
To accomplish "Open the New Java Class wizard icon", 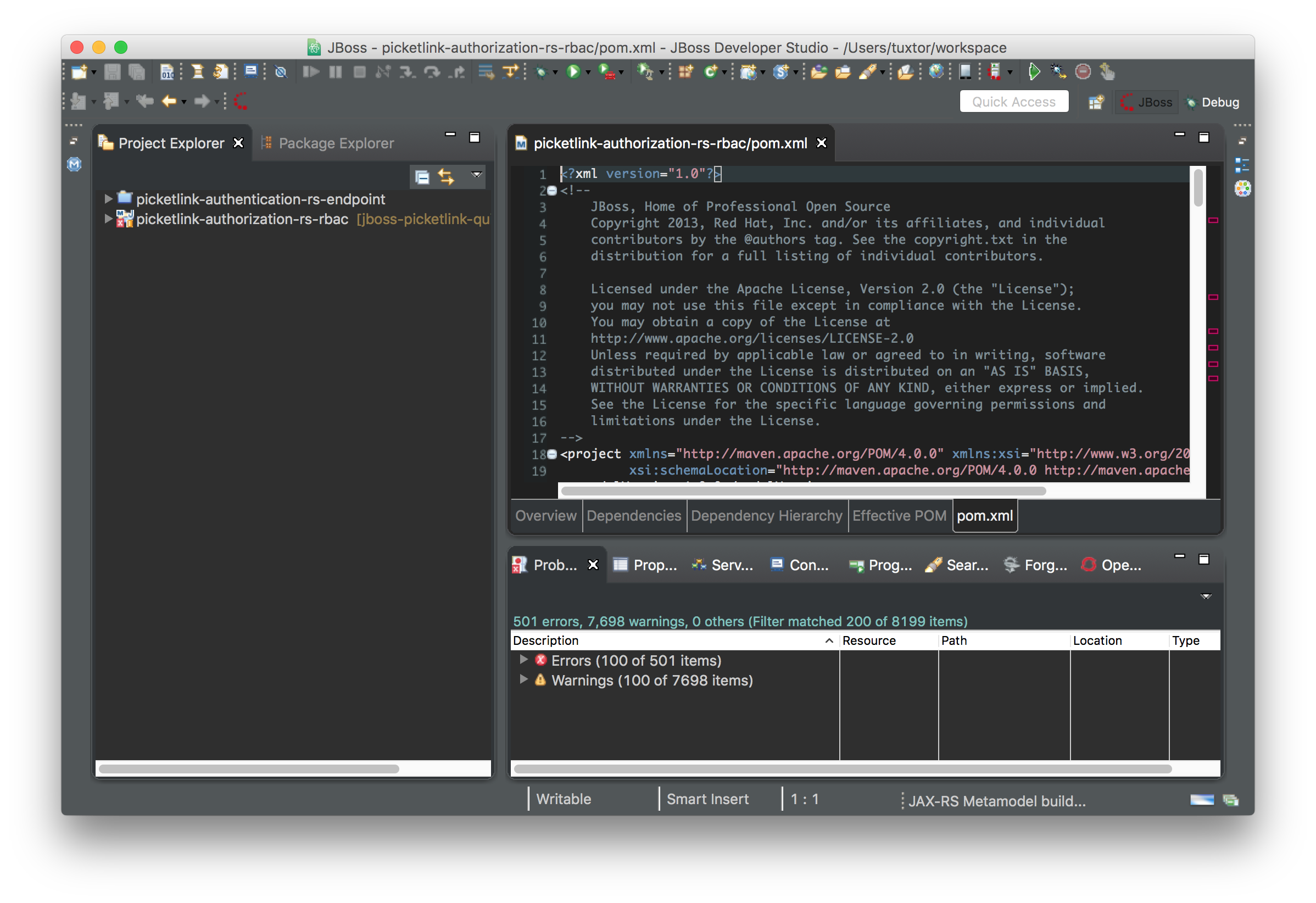I will click(x=710, y=72).
